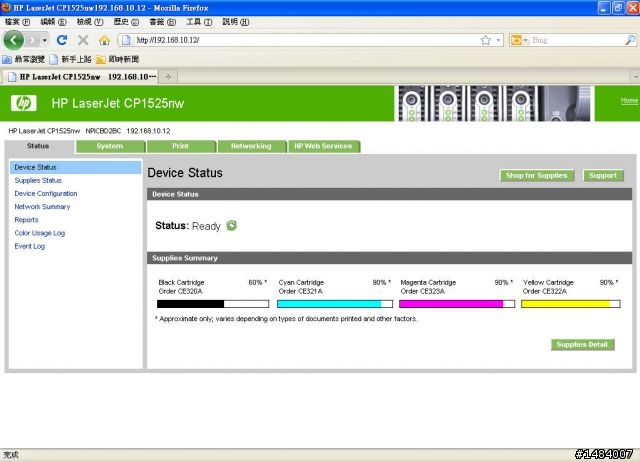Open Device Configuration page
The image size is (640, 462).
click(x=46, y=193)
